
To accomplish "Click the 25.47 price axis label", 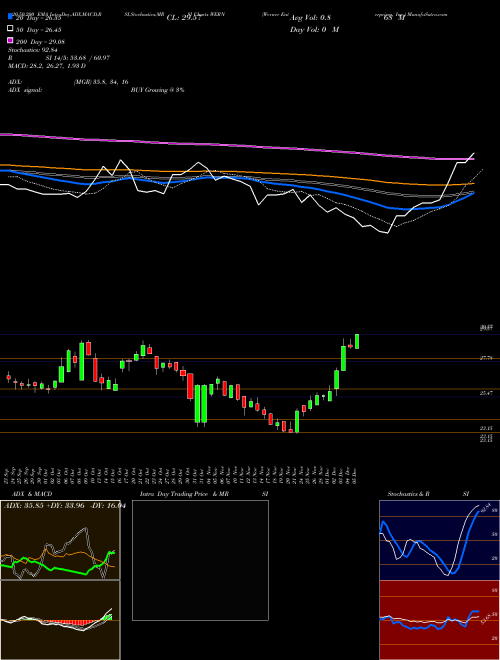I will [486, 393].
